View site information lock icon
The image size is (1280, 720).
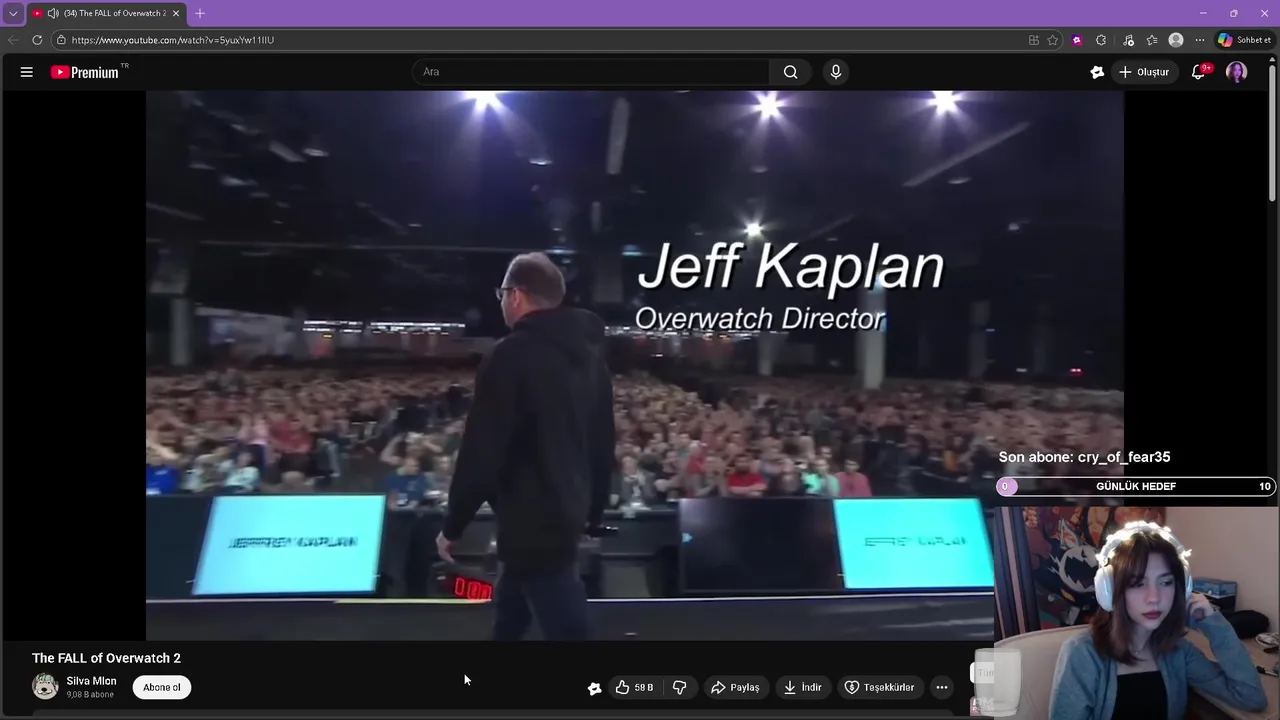61,40
